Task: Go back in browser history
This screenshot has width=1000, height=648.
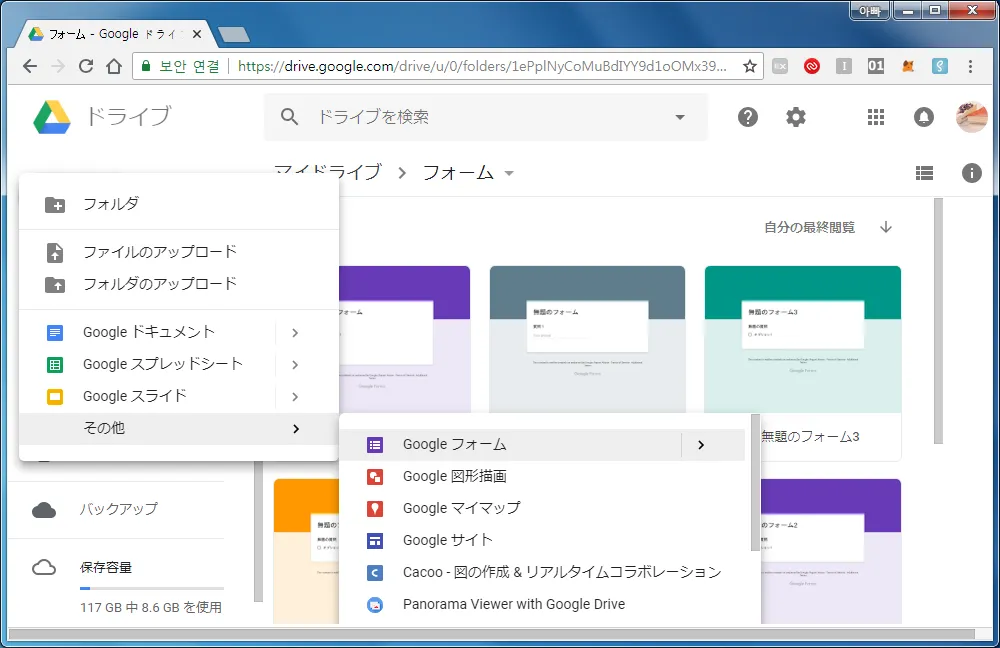Action: pos(29,66)
